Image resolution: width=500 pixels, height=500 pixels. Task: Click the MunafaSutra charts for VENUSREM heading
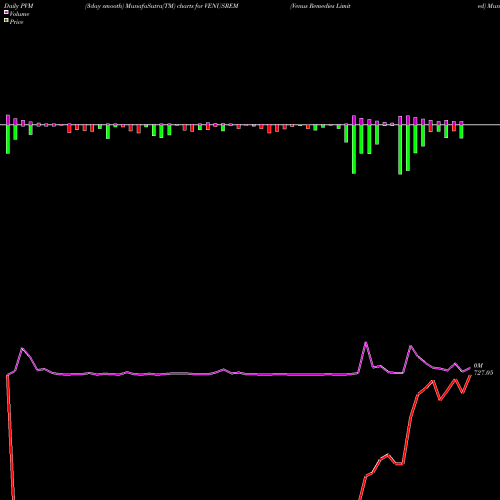pos(162,6)
